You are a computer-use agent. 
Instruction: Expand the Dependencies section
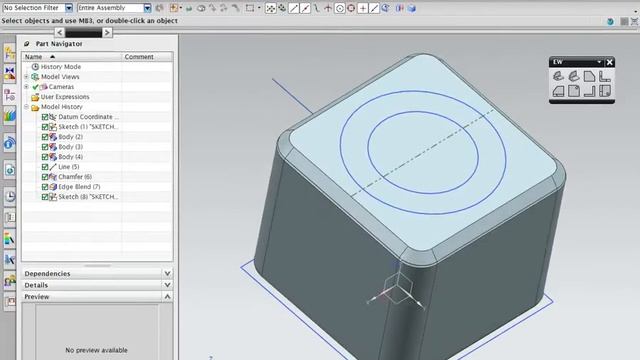(167, 273)
